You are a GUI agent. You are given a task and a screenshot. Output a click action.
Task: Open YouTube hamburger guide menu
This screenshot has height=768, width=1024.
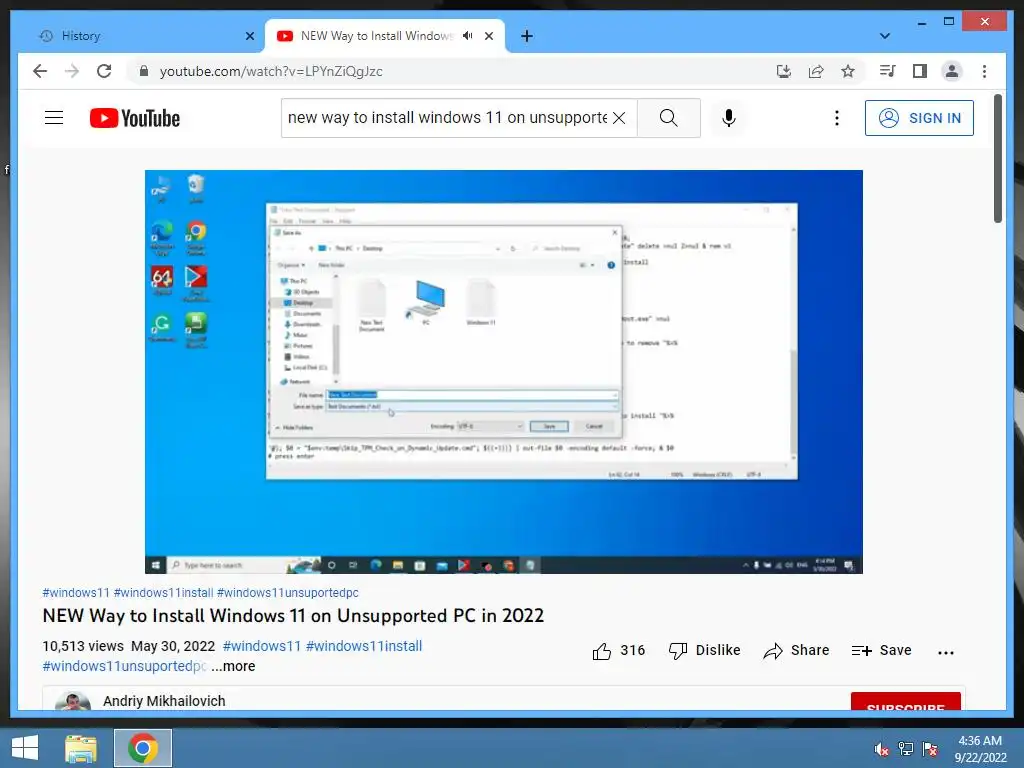point(54,118)
